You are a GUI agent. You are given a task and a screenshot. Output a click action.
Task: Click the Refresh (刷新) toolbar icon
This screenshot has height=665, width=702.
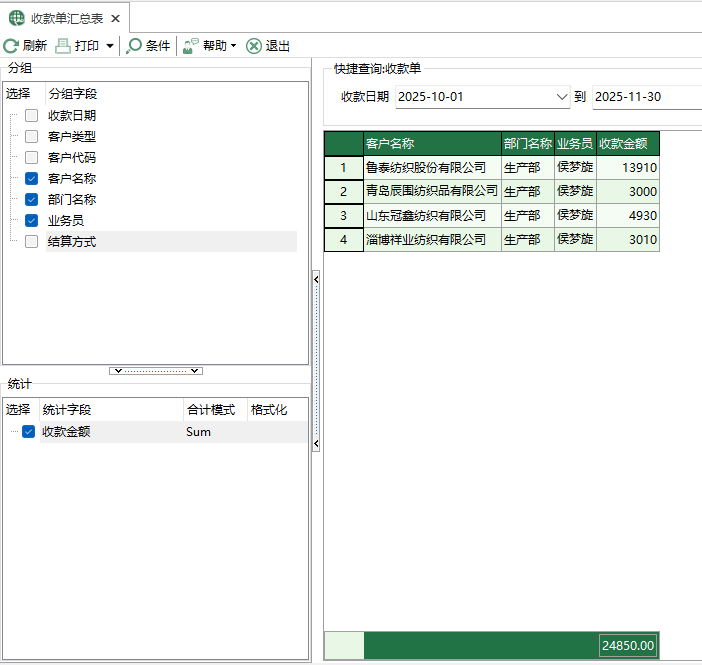(11, 46)
